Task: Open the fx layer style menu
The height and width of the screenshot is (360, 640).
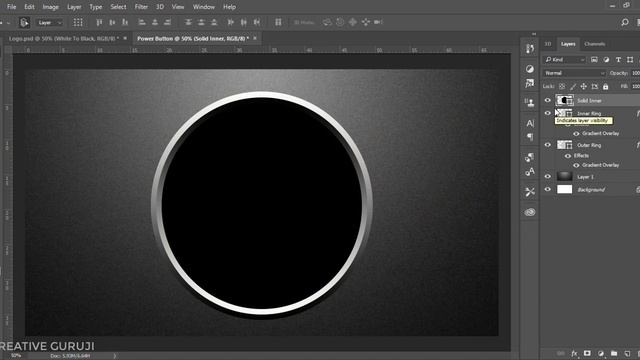Action: (x=574, y=353)
